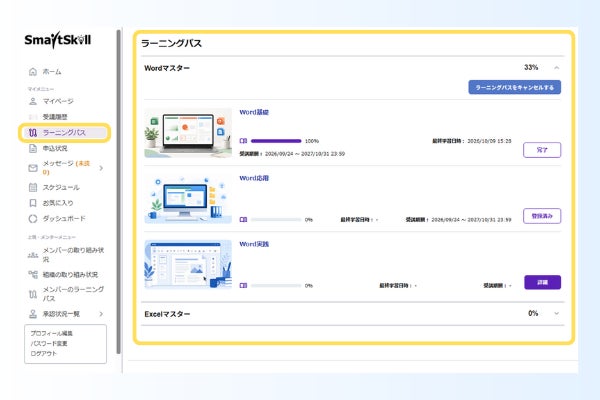
Task: Click the learning path icon beside ラーニングパス
Action: point(33,132)
